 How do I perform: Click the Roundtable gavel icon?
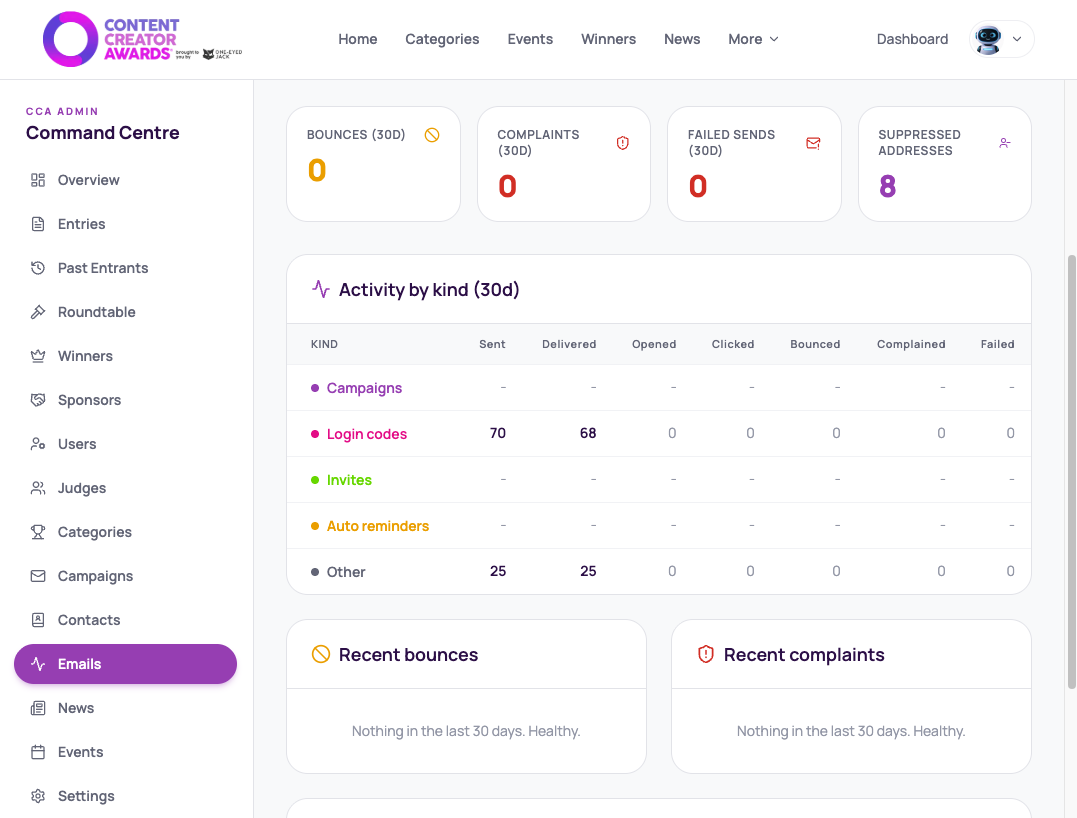click(38, 312)
